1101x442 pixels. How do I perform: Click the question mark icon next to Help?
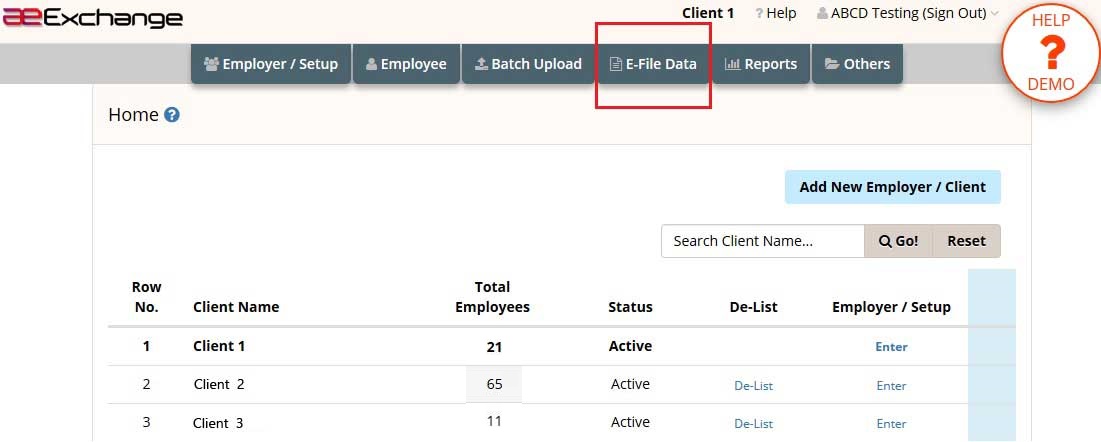(758, 13)
